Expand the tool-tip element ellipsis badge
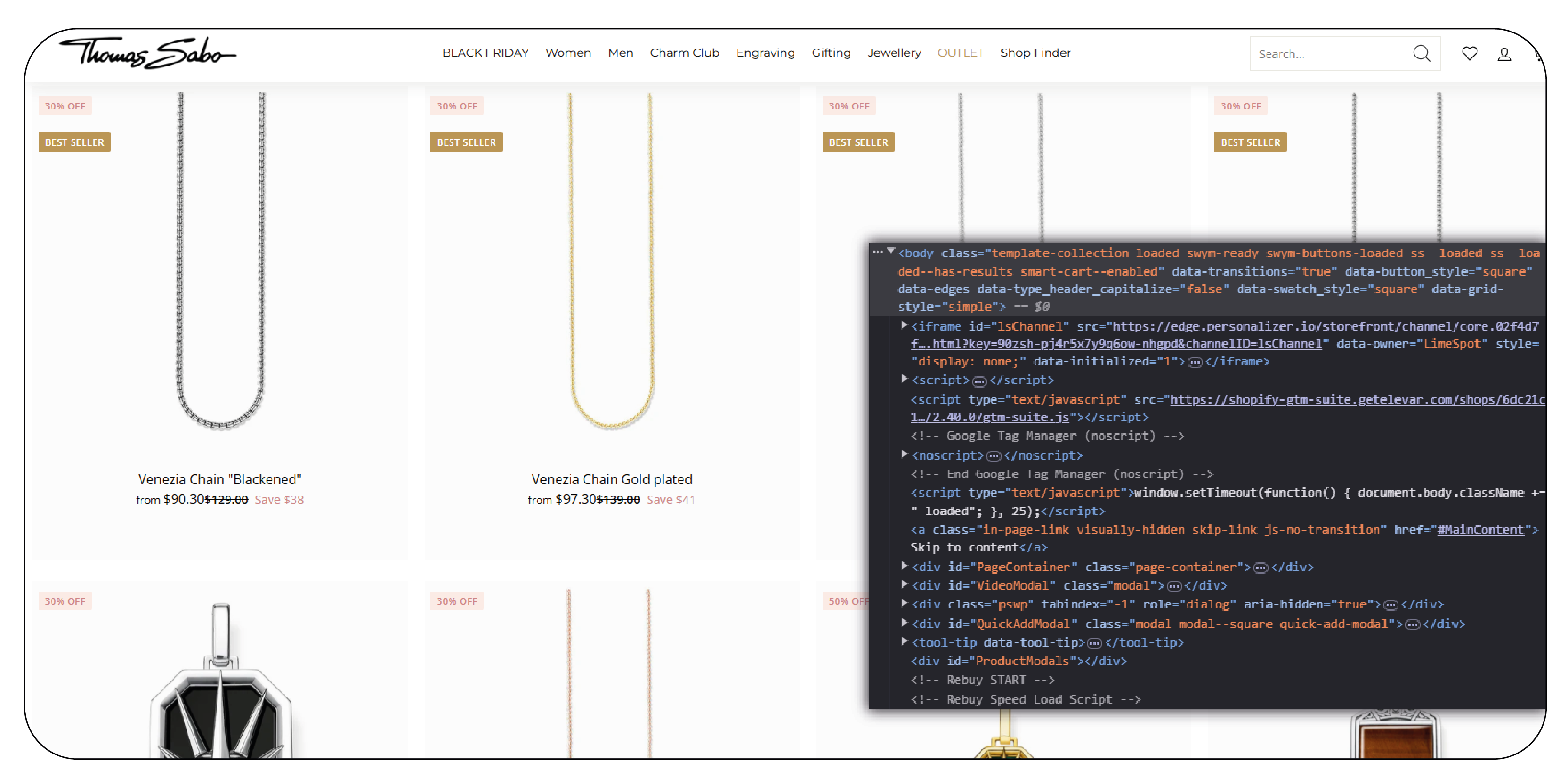This screenshot has width=1568, height=778. pos(1094,643)
